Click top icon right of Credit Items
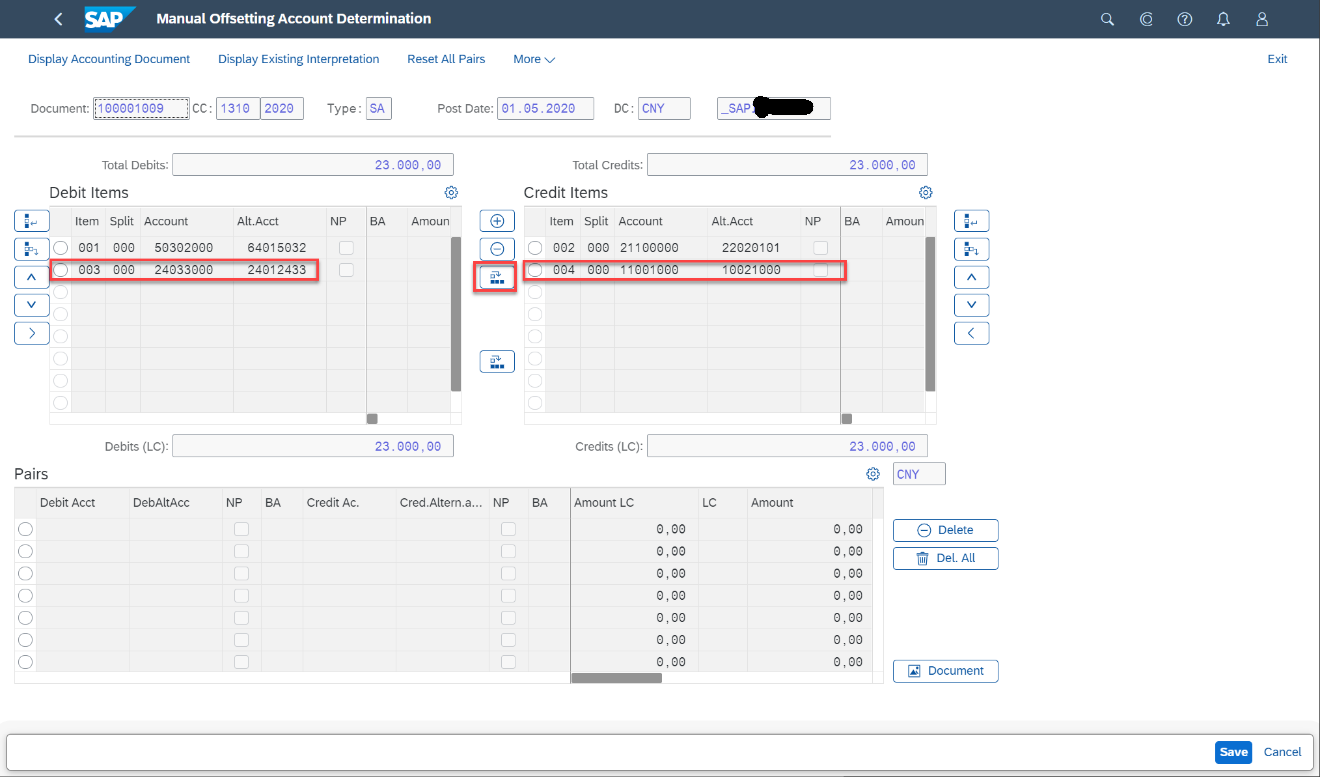The image size is (1320, 777). tap(971, 221)
